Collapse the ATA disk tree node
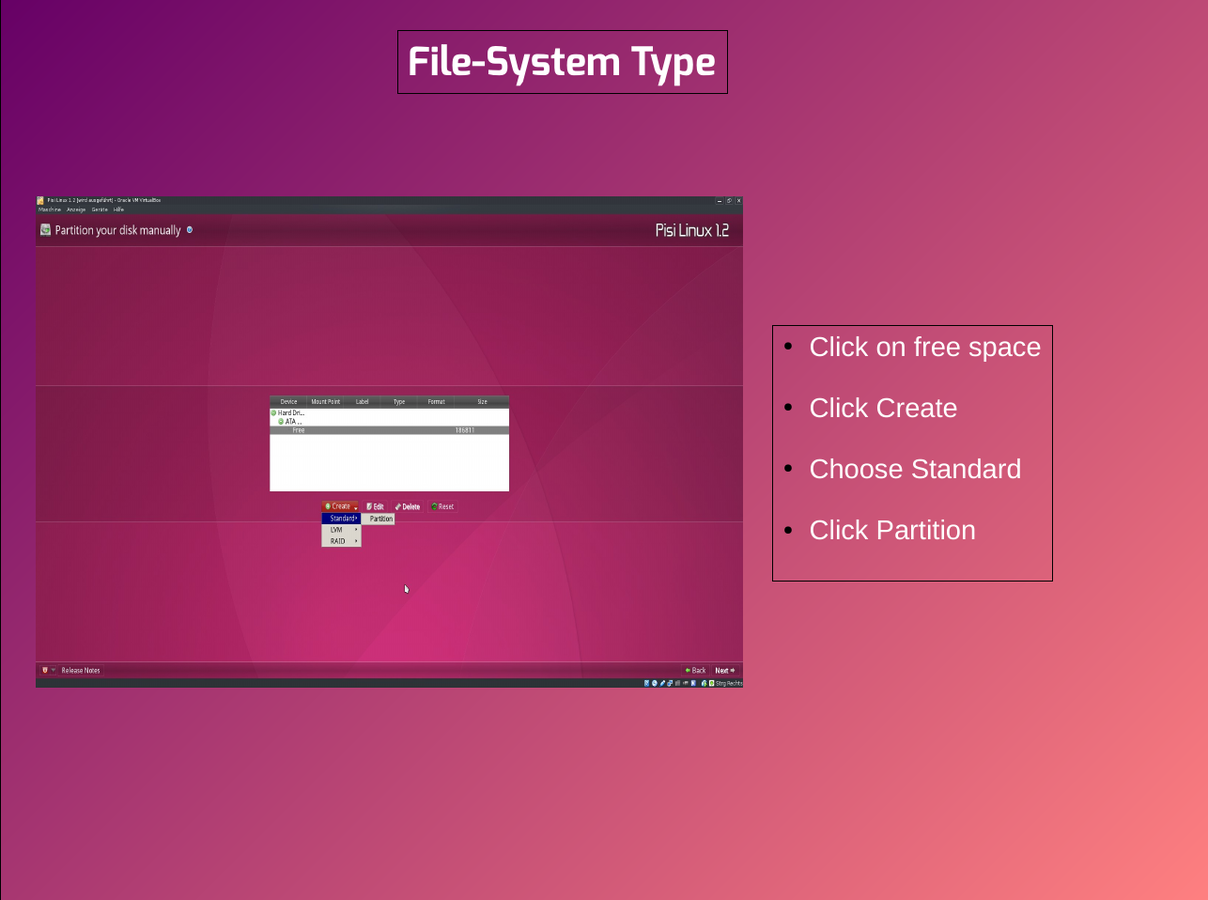 click(281, 422)
